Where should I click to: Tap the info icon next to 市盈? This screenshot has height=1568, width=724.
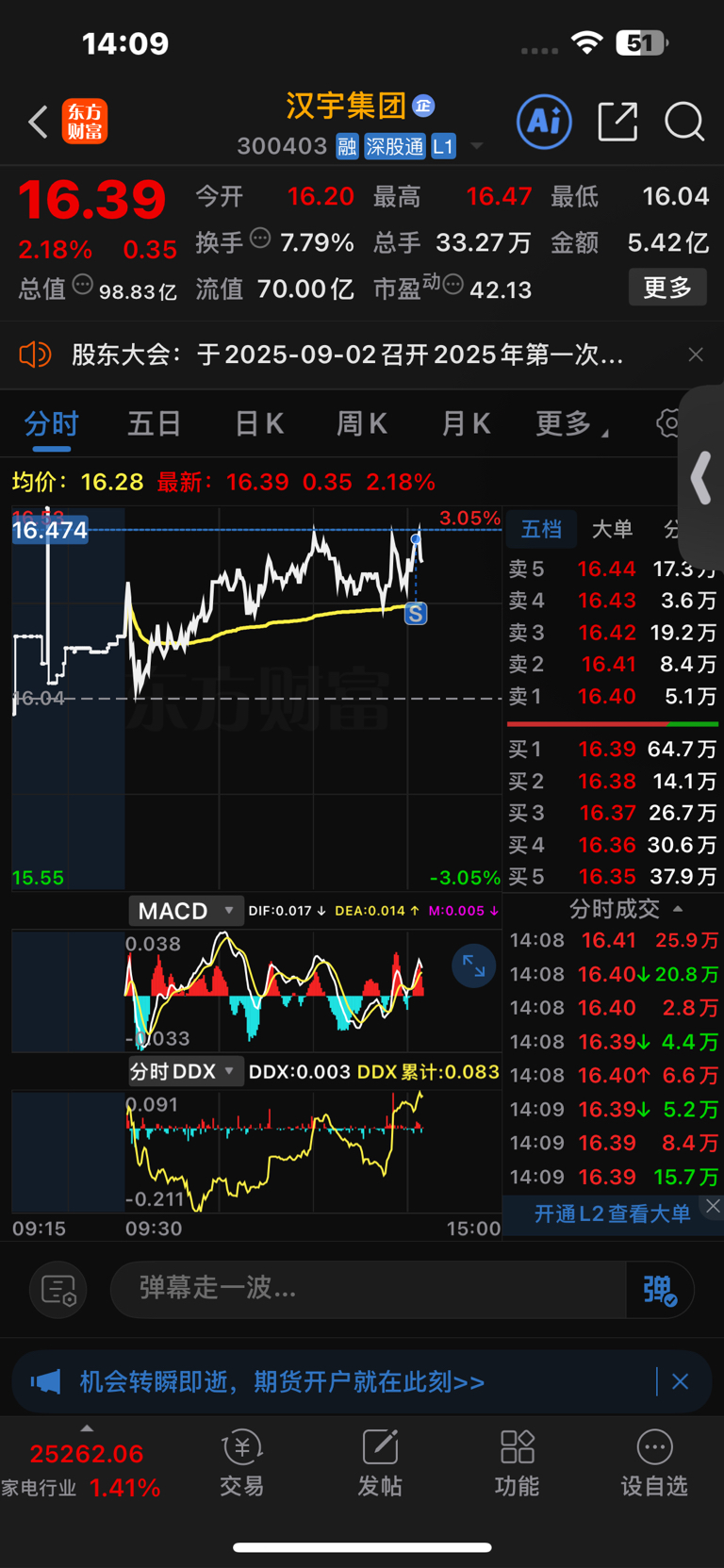click(452, 284)
